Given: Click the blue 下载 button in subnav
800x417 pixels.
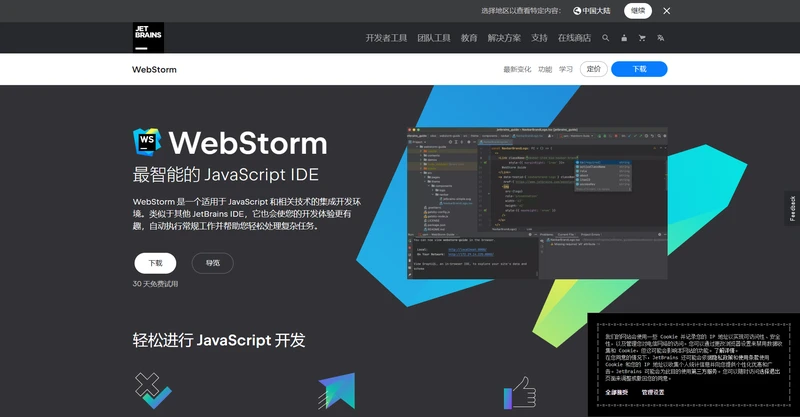Looking at the screenshot, I should point(639,69).
